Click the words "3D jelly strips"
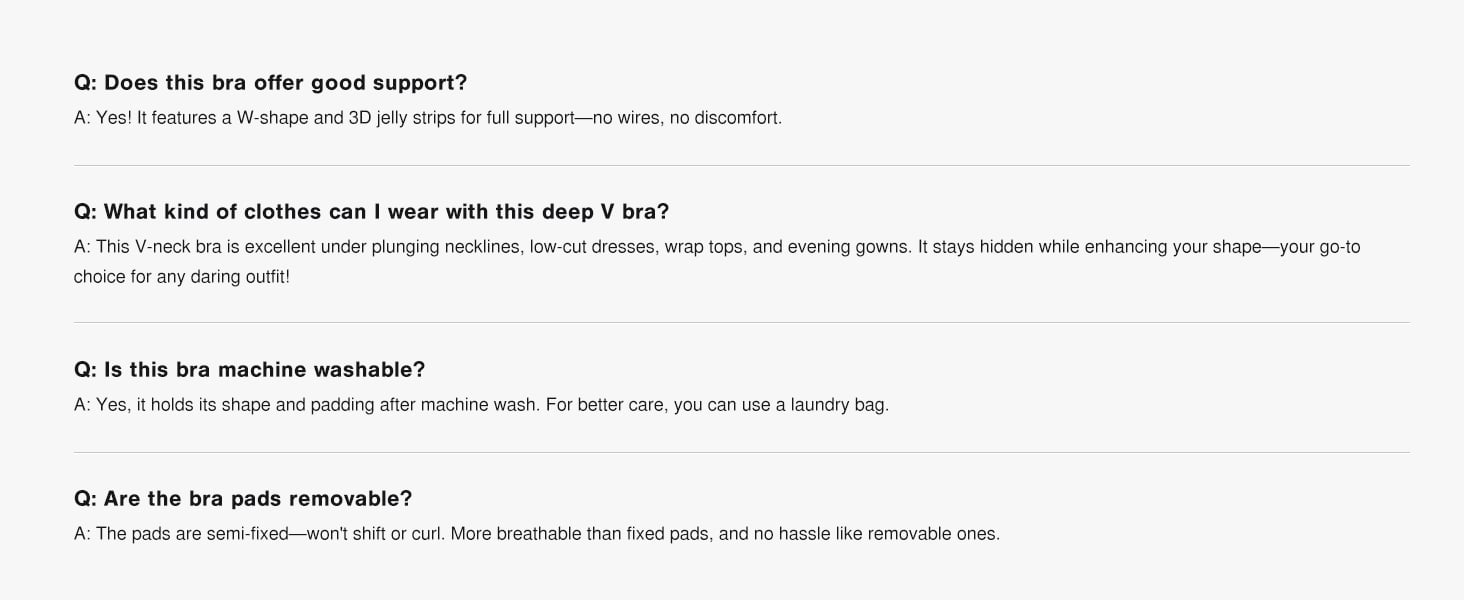The height and width of the screenshot is (600, 1464). (401, 118)
